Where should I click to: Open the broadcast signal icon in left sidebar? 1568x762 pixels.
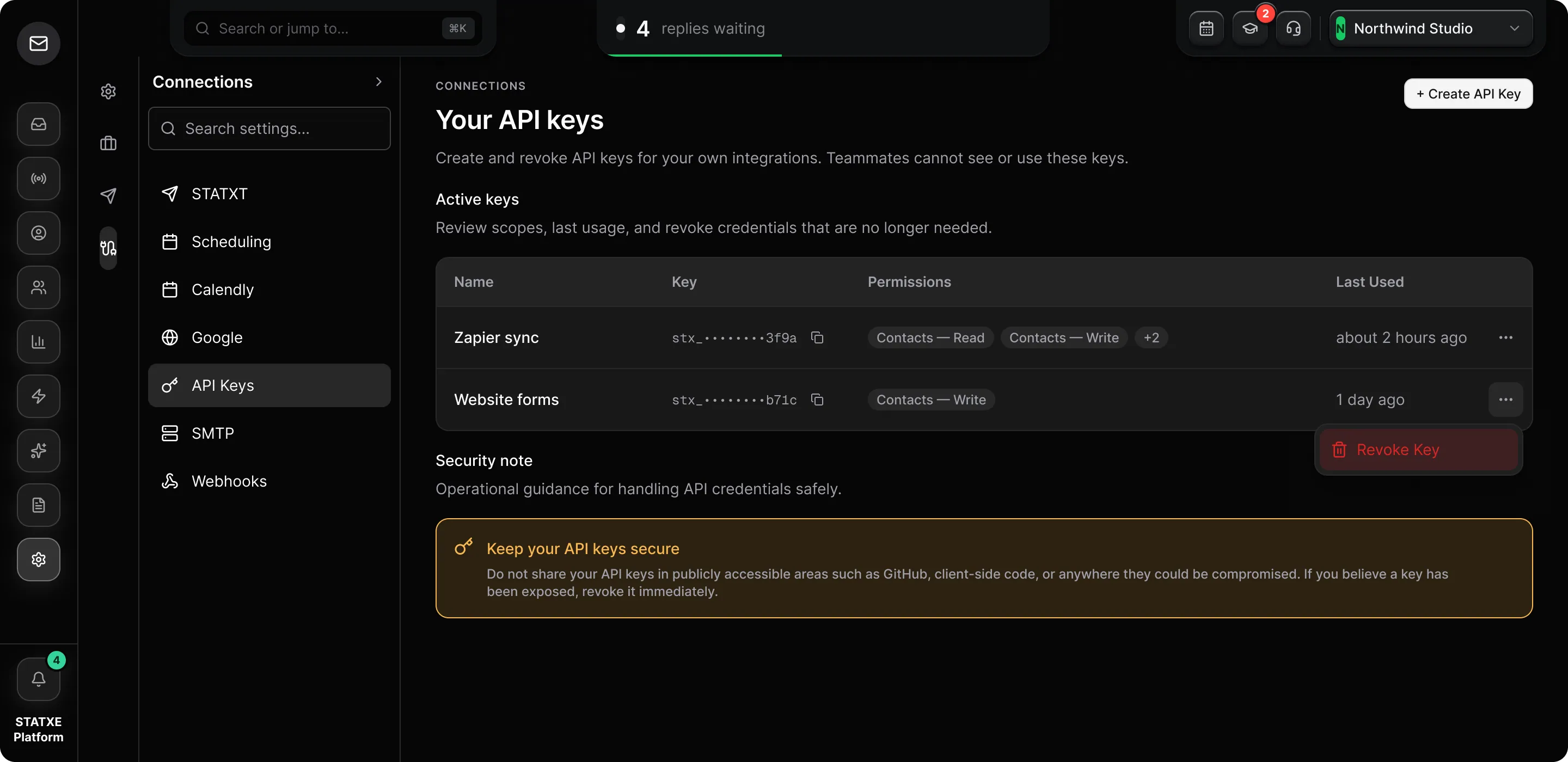(x=38, y=179)
